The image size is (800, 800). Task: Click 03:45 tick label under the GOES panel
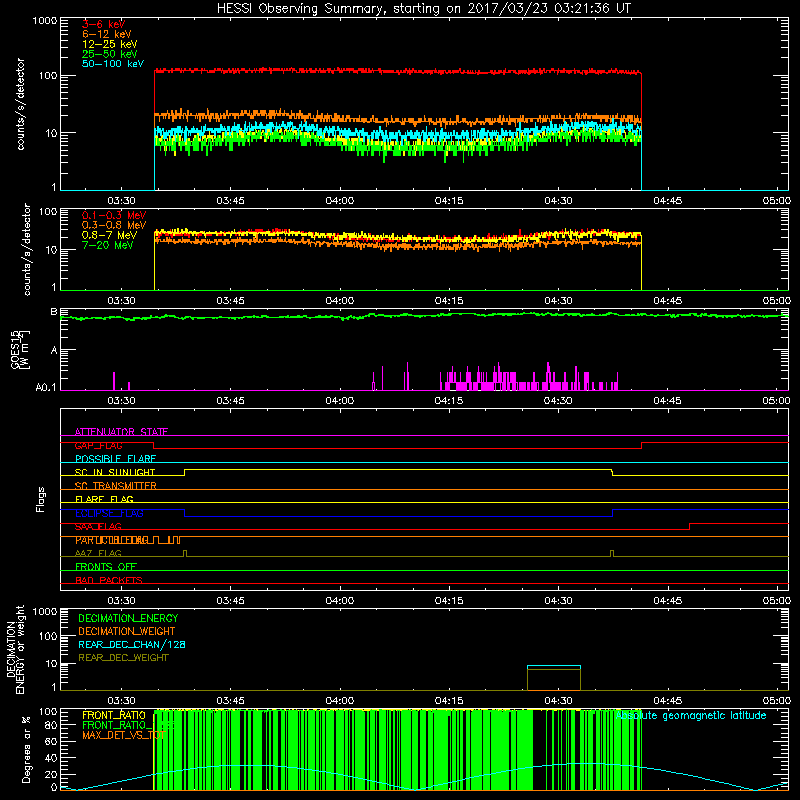point(230,401)
